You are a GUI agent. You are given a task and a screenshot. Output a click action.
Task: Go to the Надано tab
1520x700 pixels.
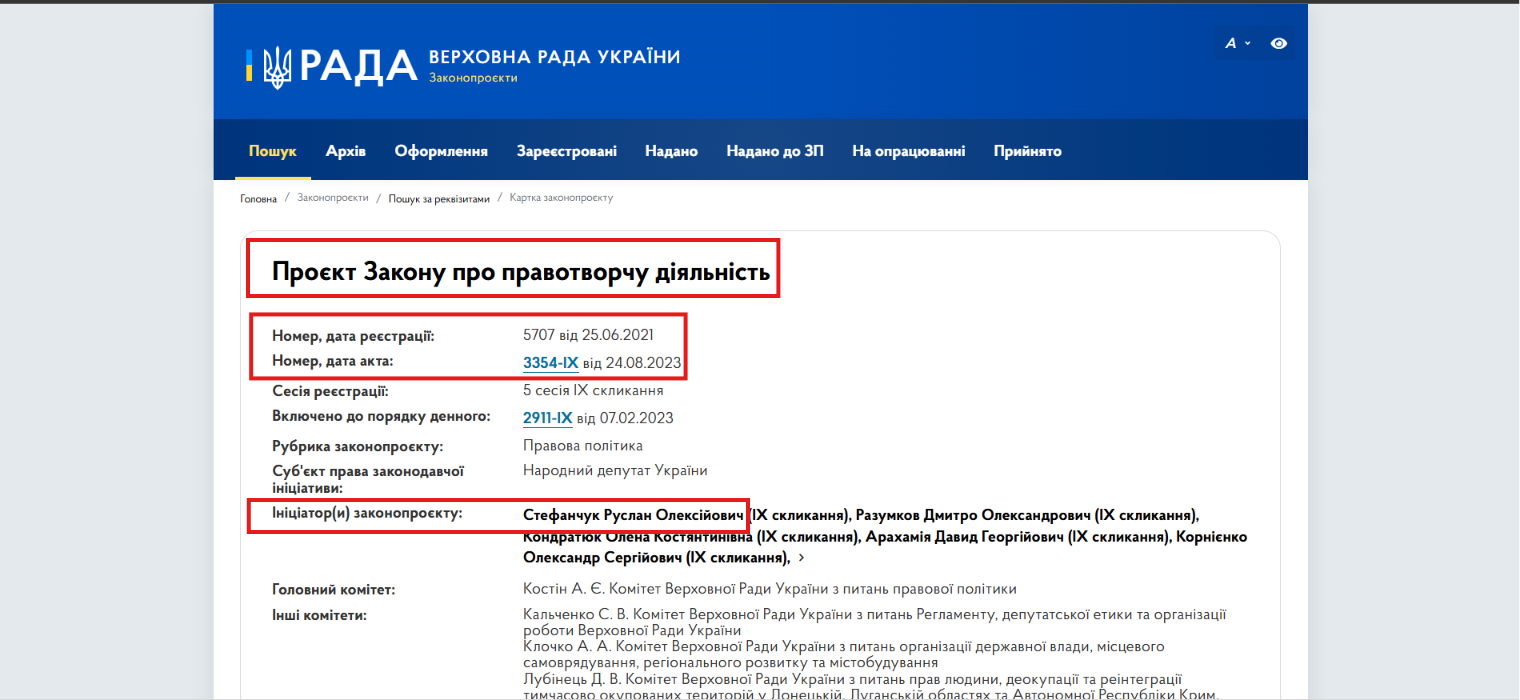(x=671, y=151)
